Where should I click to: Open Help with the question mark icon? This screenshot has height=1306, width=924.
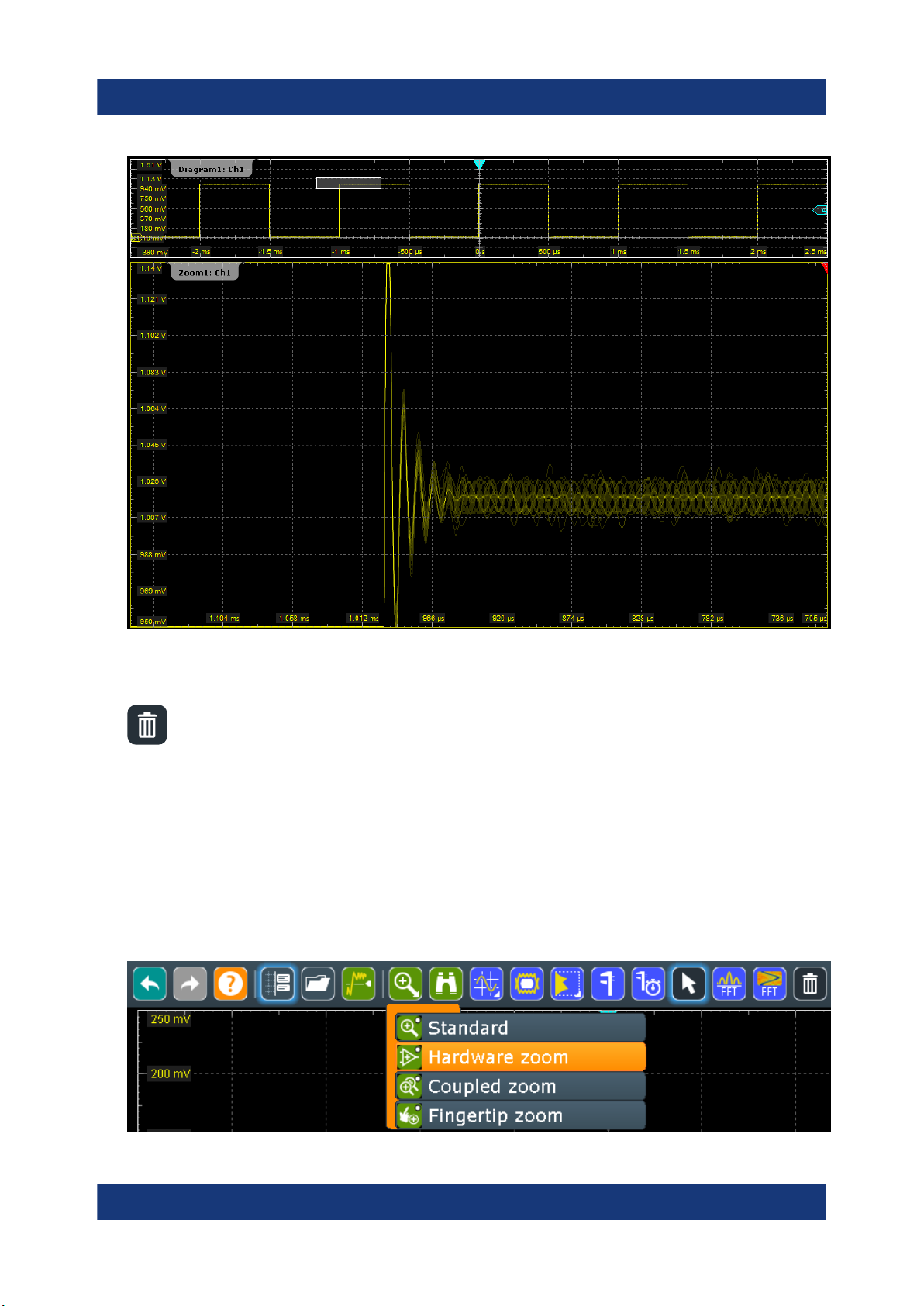tap(230, 984)
